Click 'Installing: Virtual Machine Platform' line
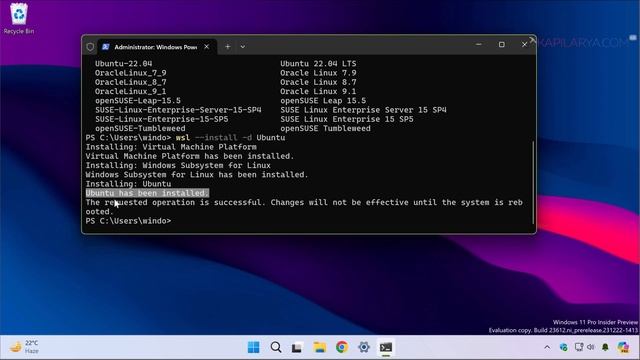 pos(171,147)
